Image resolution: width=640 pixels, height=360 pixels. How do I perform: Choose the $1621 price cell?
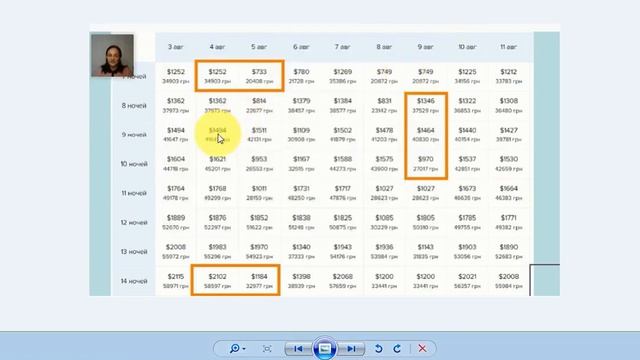(x=217, y=163)
